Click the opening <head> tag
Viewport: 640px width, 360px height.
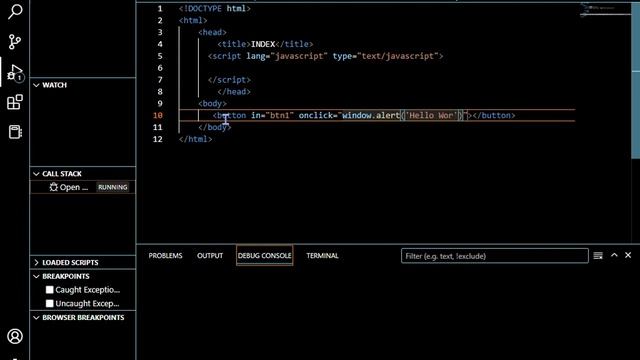pos(212,32)
